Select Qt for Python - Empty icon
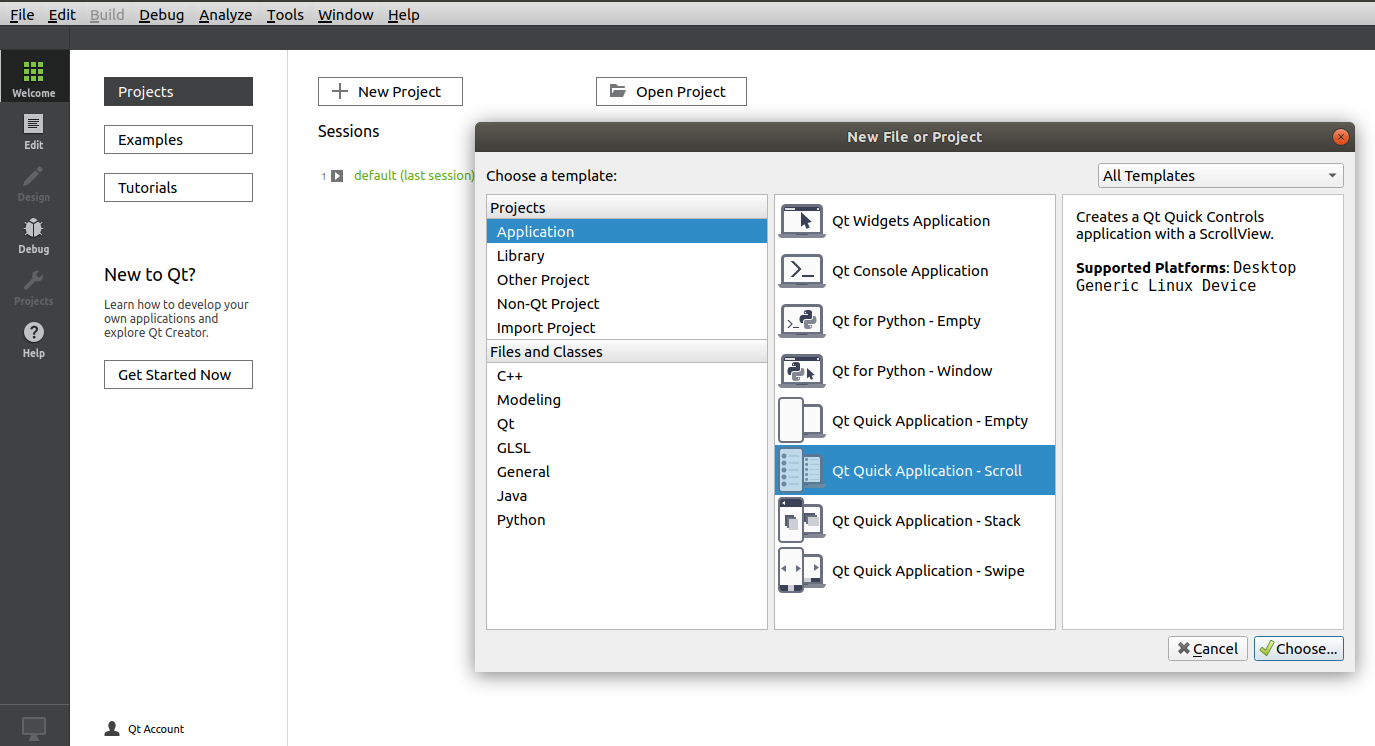Viewport: 1375px width, 746px height. (801, 321)
